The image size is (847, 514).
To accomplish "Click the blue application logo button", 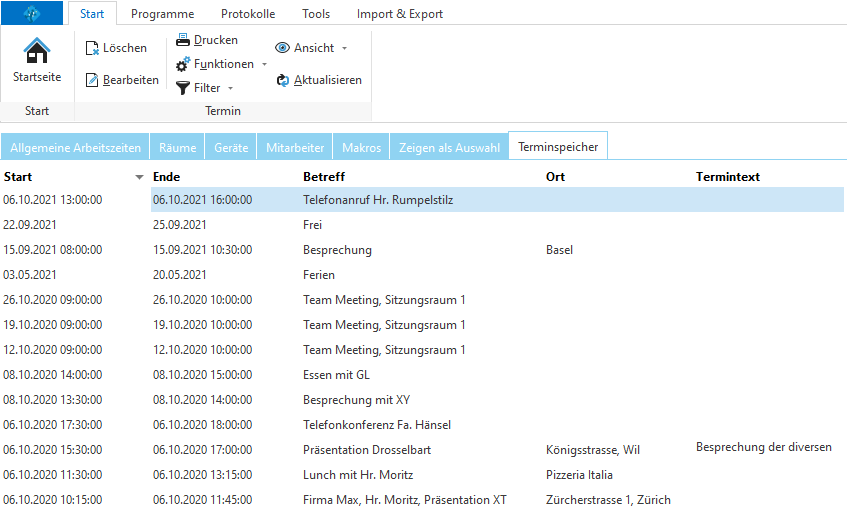I will (32, 13).
